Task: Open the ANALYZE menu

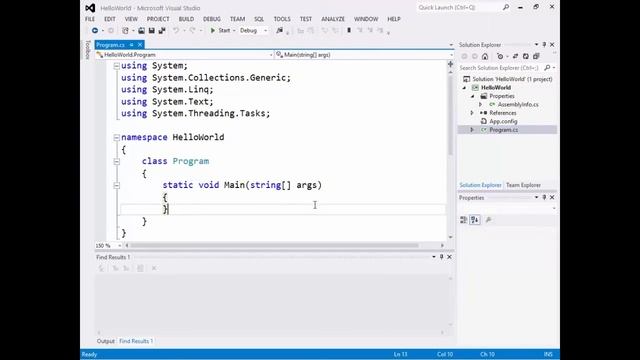Action: pyautogui.click(x=333, y=19)
